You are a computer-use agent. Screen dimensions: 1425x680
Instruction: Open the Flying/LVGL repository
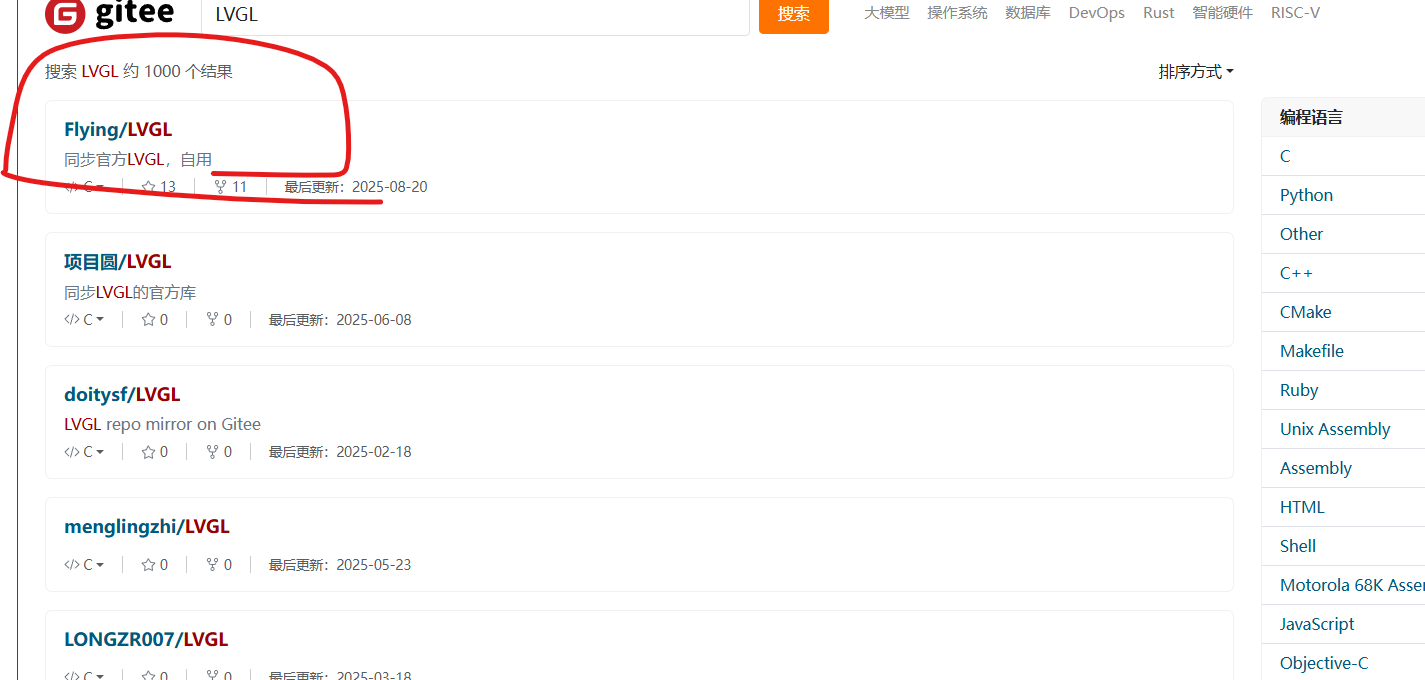[x=118, y=129]
